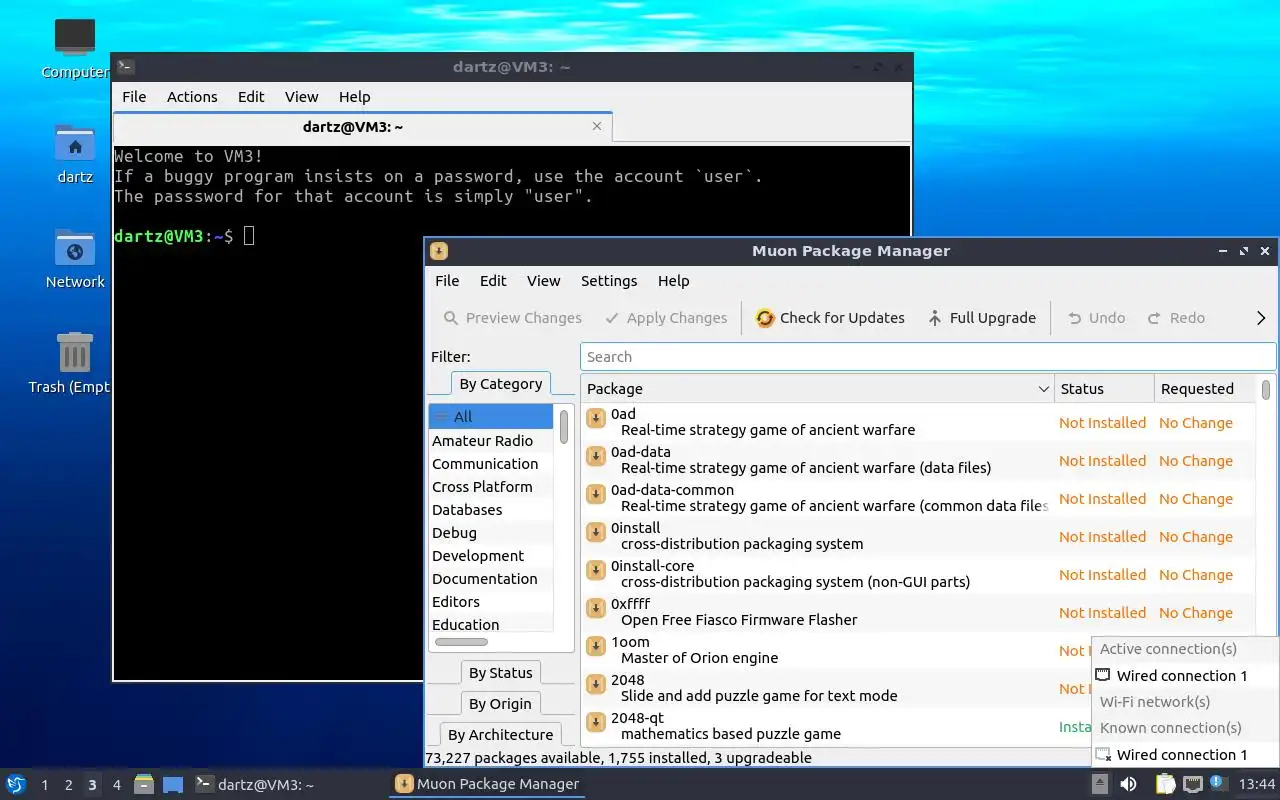Click the Full Upgrade toolbar button
1280x800 pixels.
982,318
